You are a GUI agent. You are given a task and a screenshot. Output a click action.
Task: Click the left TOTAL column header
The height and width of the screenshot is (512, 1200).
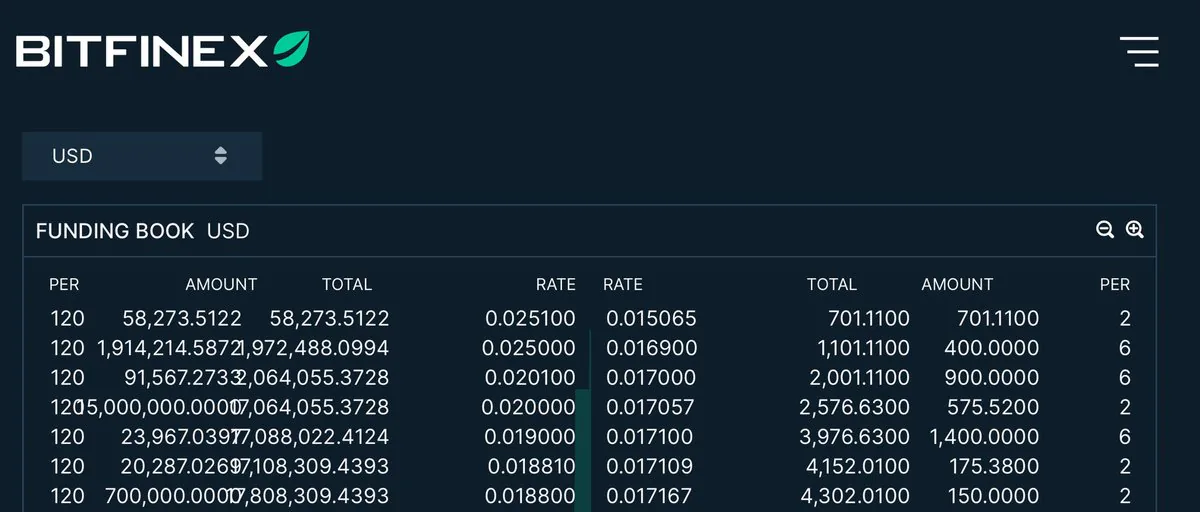tap(347, 285)
